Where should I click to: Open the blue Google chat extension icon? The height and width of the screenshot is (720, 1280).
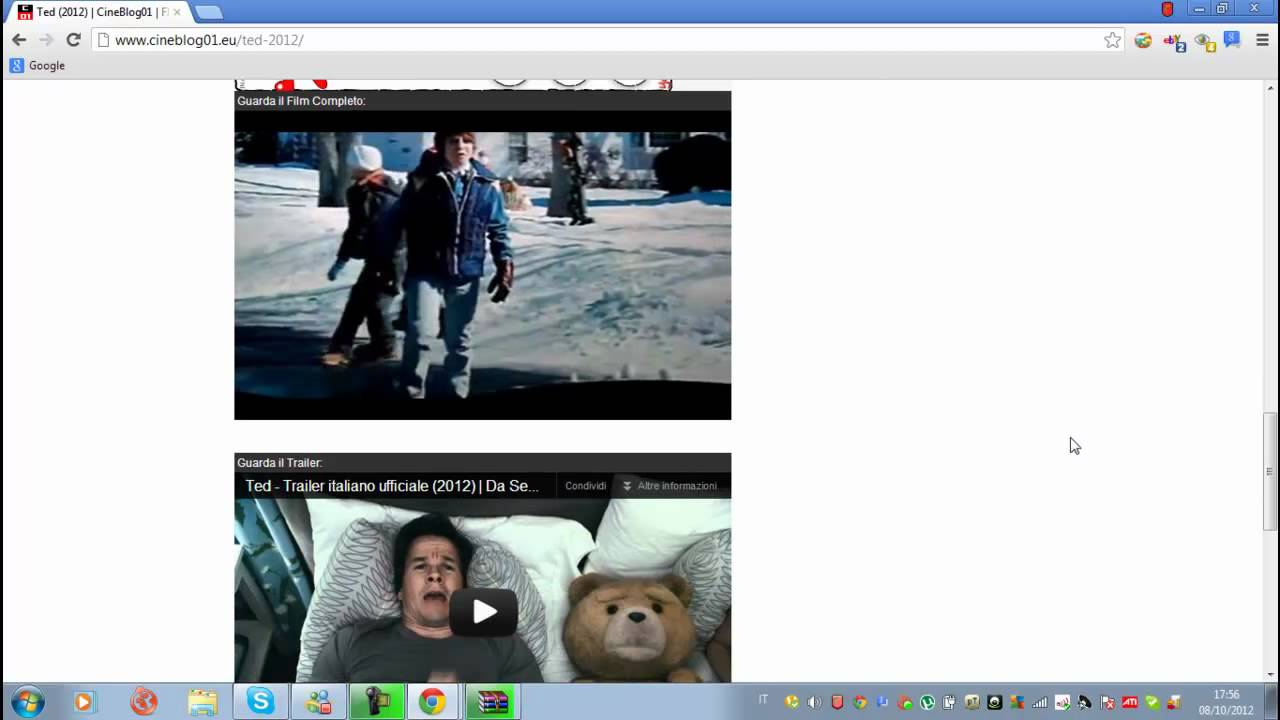pyautogui.click(x=1232, y=40)
